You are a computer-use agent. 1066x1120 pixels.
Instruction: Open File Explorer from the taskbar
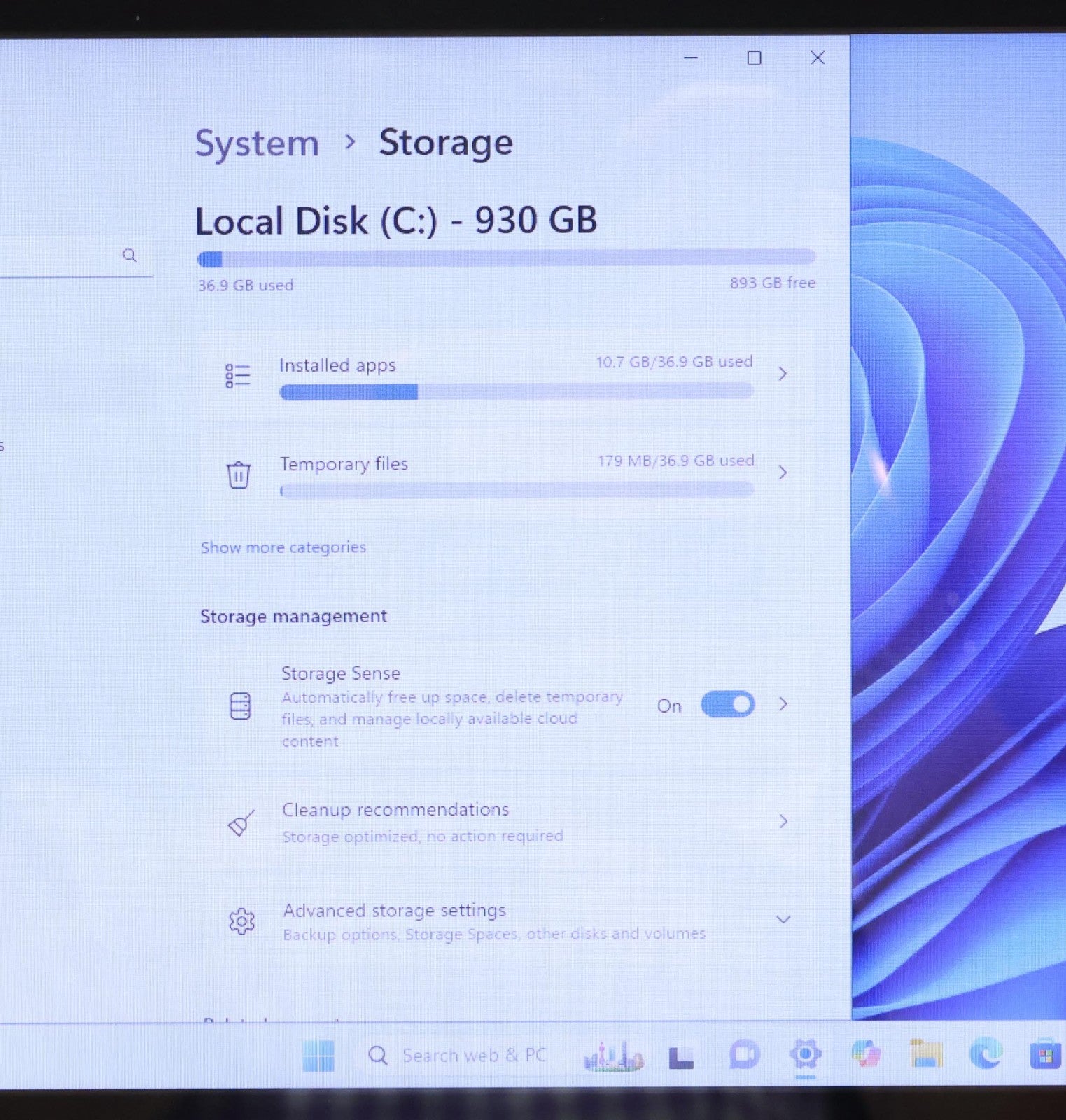tap(926, 1054)
